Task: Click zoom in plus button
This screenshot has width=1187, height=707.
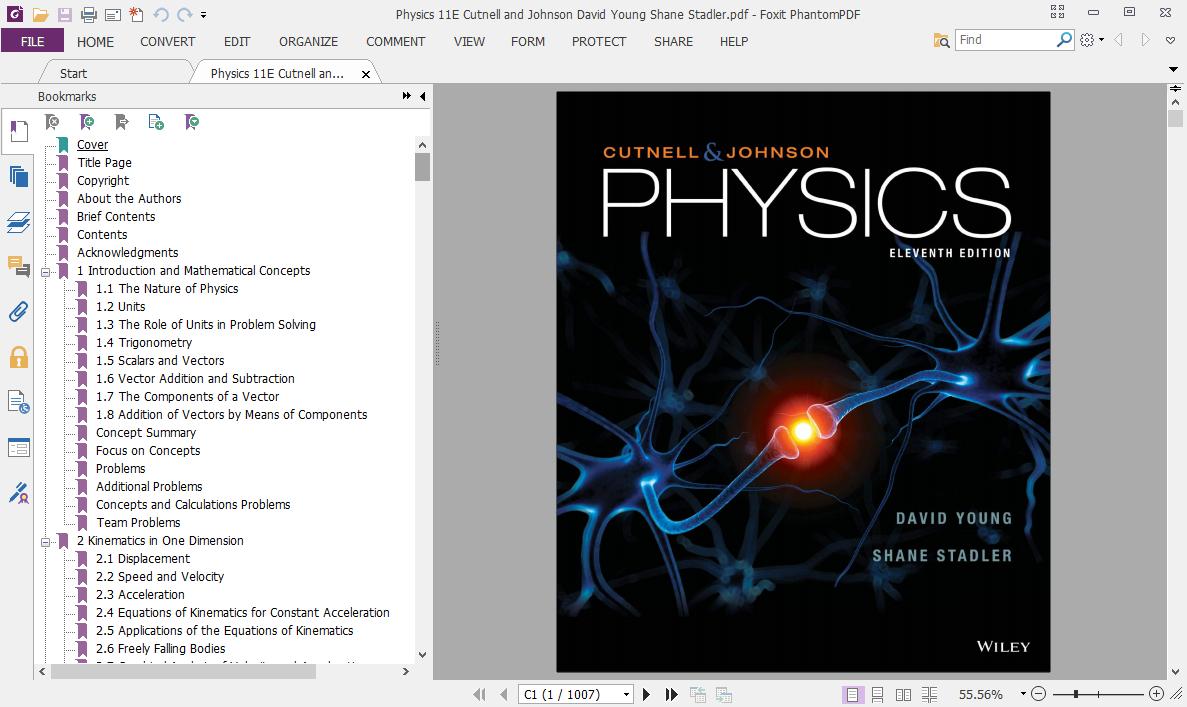Action: click(1156, 693)
